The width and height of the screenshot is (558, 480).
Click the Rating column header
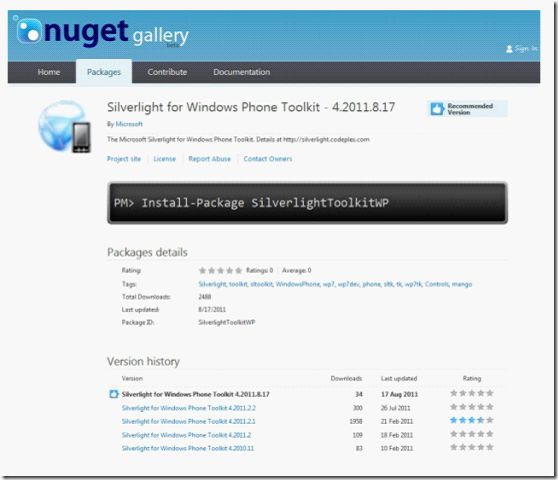pyautogui.click(x=472, y=378)
